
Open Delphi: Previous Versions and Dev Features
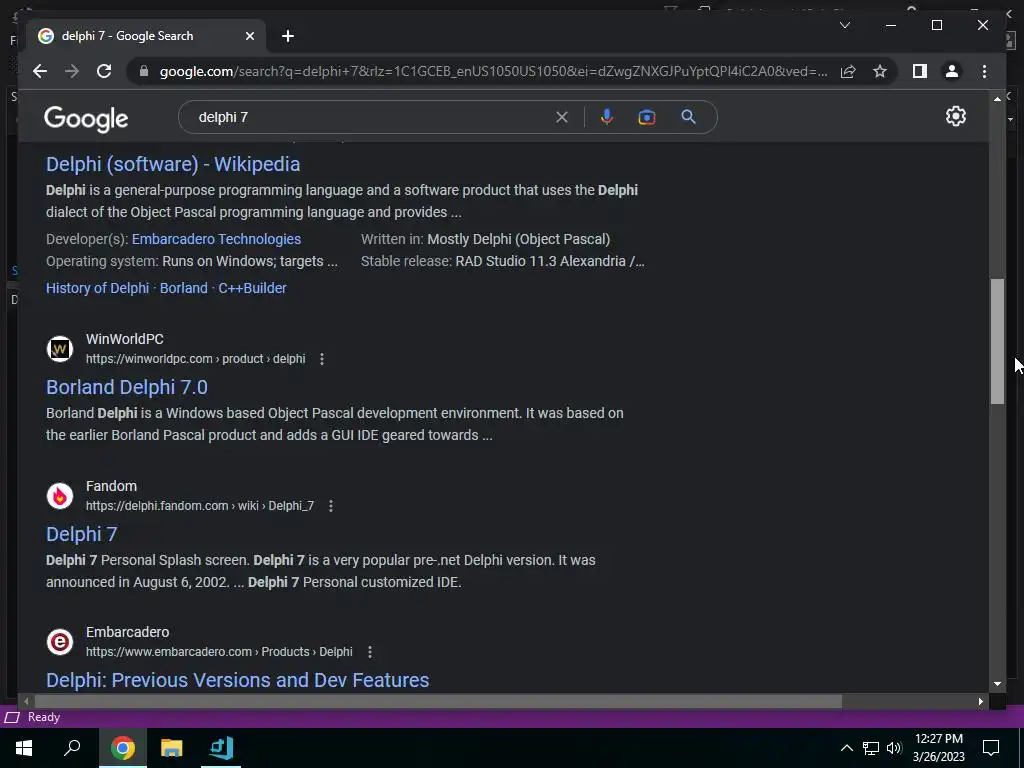[238, 680]
